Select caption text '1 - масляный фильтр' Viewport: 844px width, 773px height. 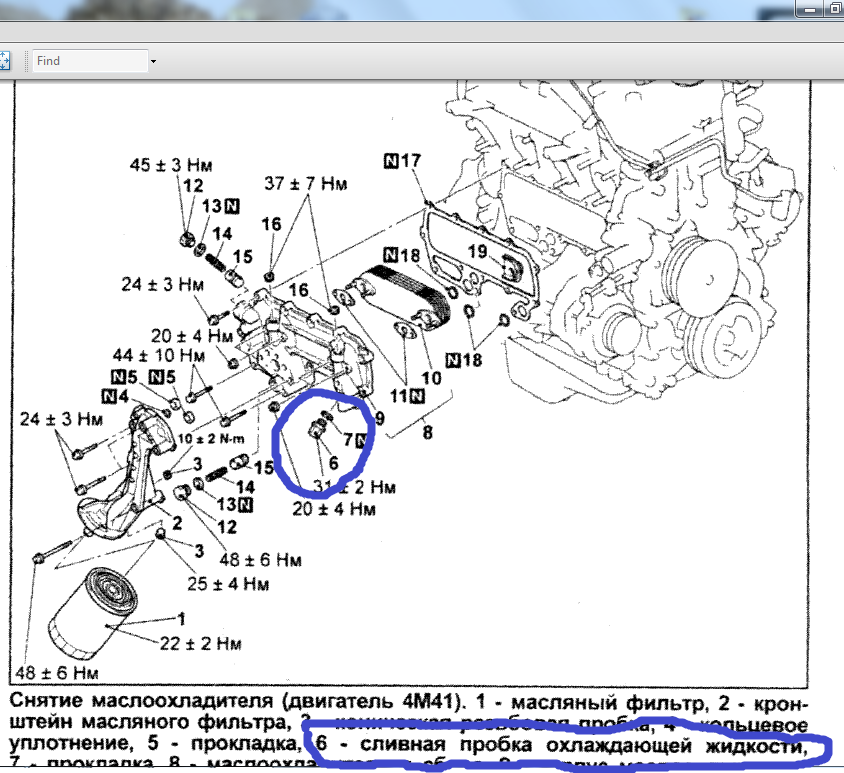pyautogui.click(x=592, y=702)
